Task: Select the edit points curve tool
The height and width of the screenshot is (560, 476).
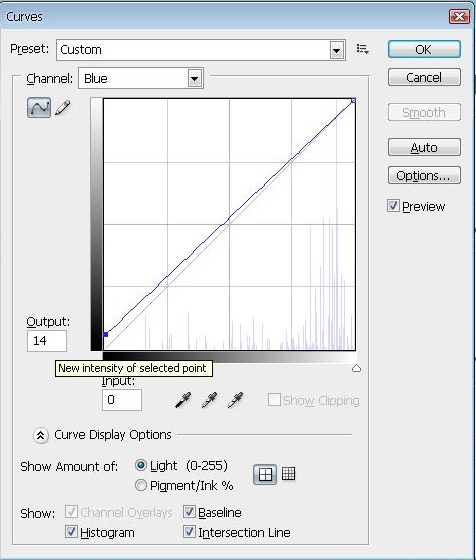Action: pos(39,107)
